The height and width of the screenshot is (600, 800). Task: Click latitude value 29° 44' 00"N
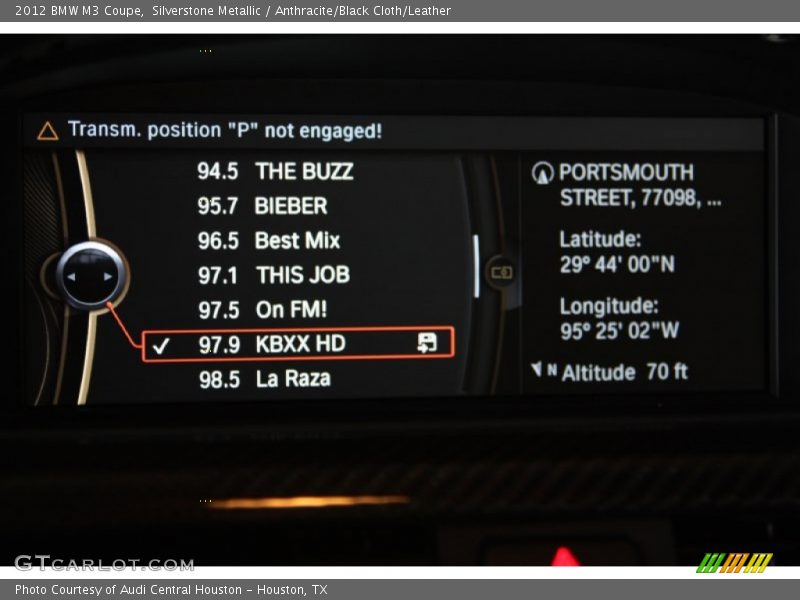pos(617,264)
